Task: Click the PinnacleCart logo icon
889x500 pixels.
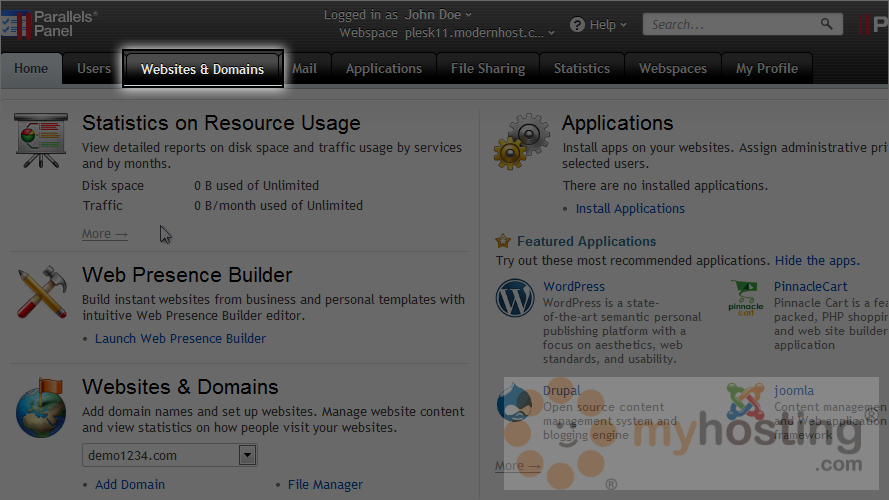Action: (x=746, y=298)
